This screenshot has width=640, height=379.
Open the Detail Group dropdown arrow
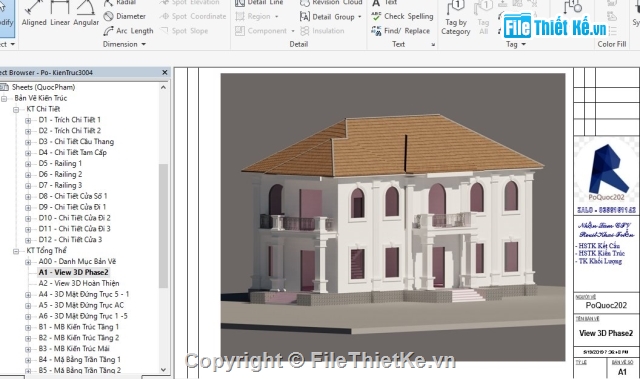tap(360, 17)
